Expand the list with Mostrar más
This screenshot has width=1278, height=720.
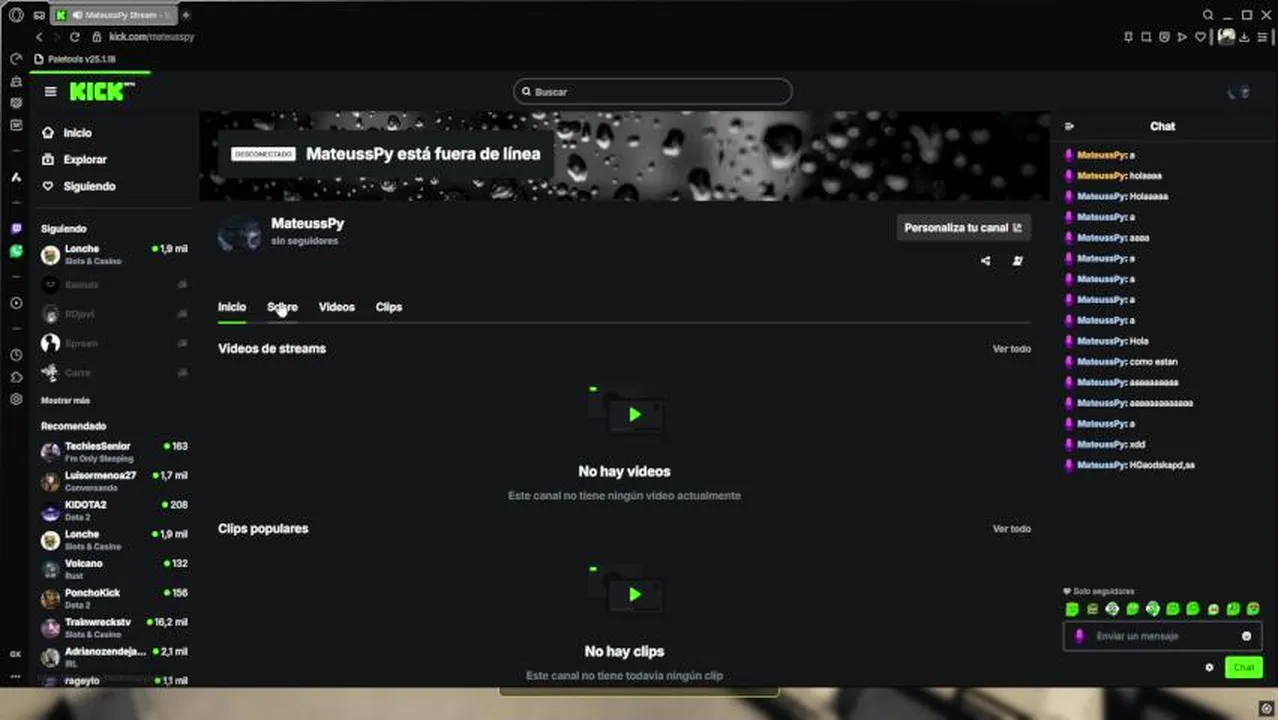tap(65, 400)
